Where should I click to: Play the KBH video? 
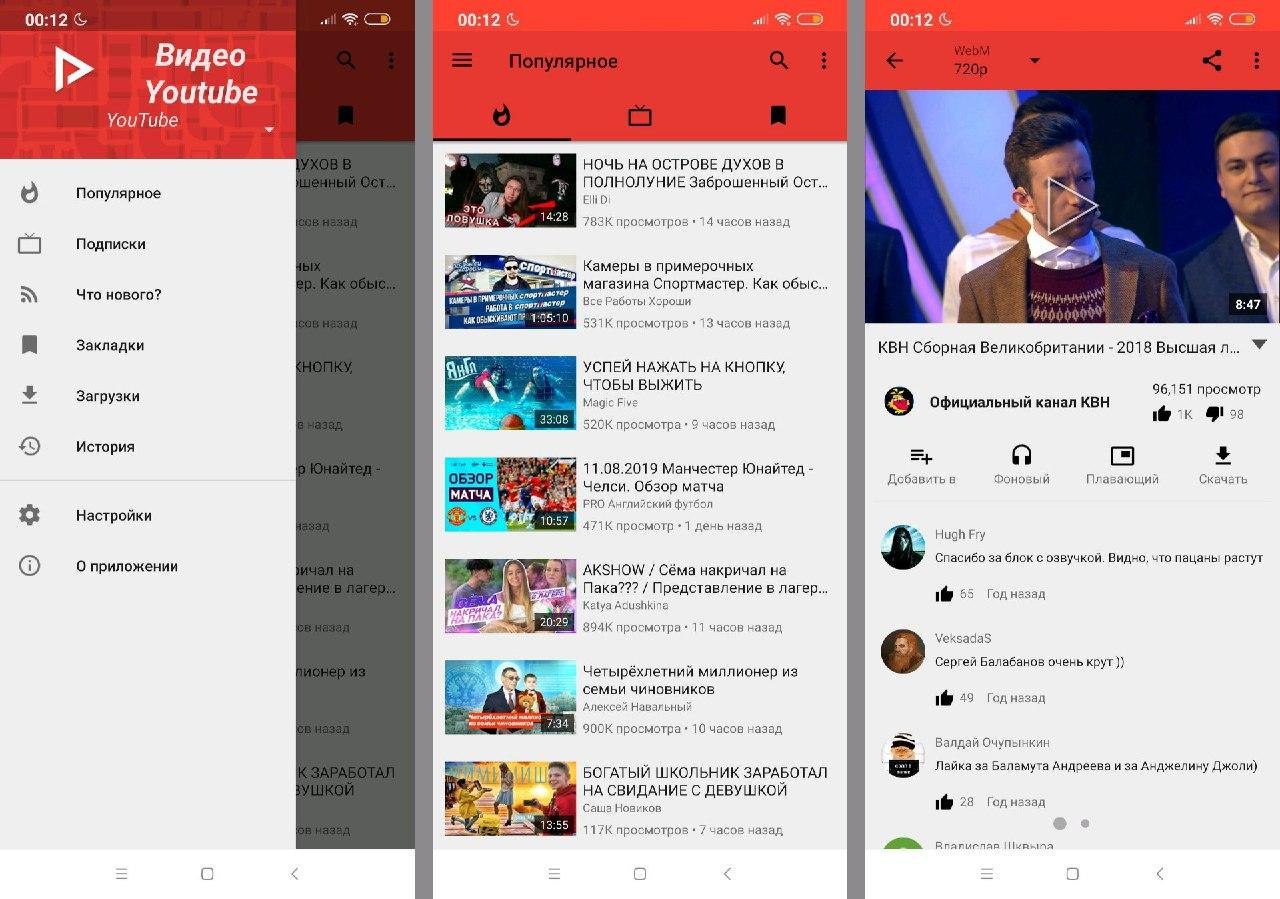point(1072,207)
